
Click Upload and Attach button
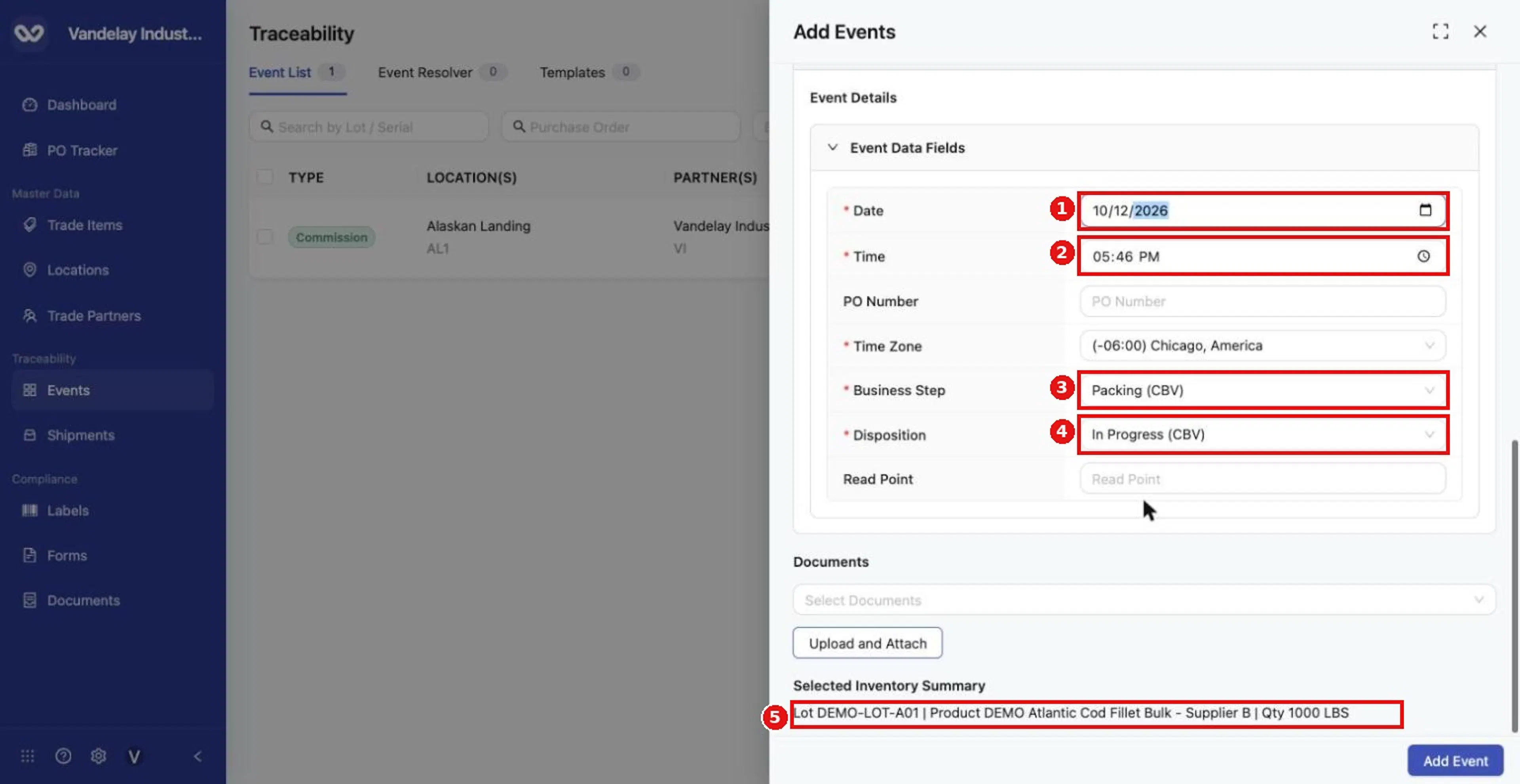point(867,643)
